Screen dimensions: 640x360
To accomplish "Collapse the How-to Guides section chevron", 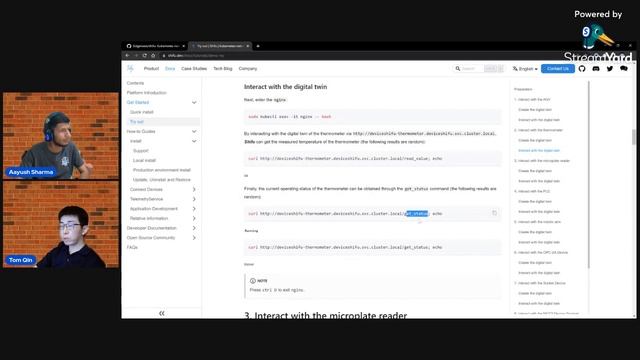I will 194,131.
